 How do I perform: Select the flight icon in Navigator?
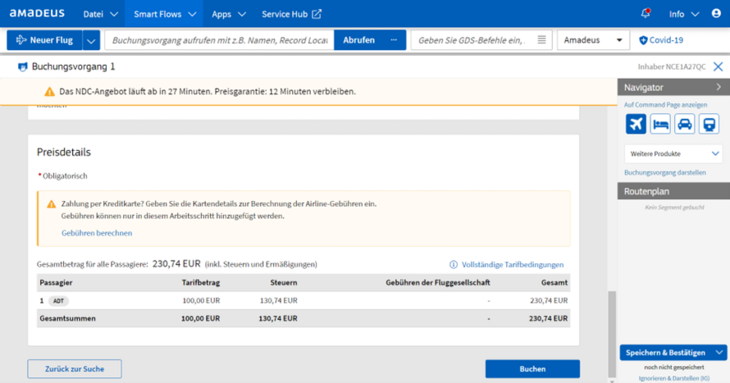[x=635, y=124]
